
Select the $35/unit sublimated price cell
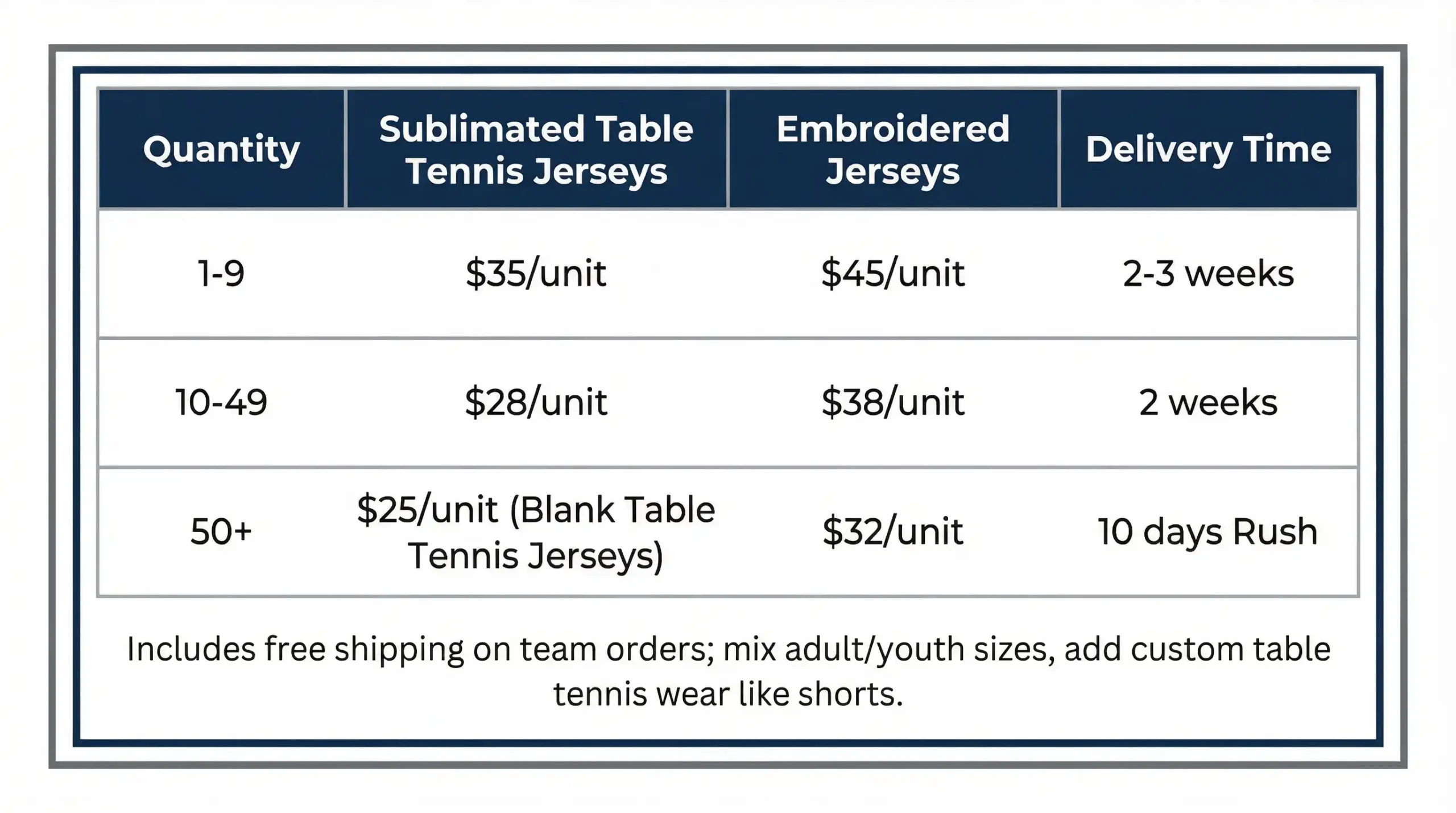tap(536, 273)
